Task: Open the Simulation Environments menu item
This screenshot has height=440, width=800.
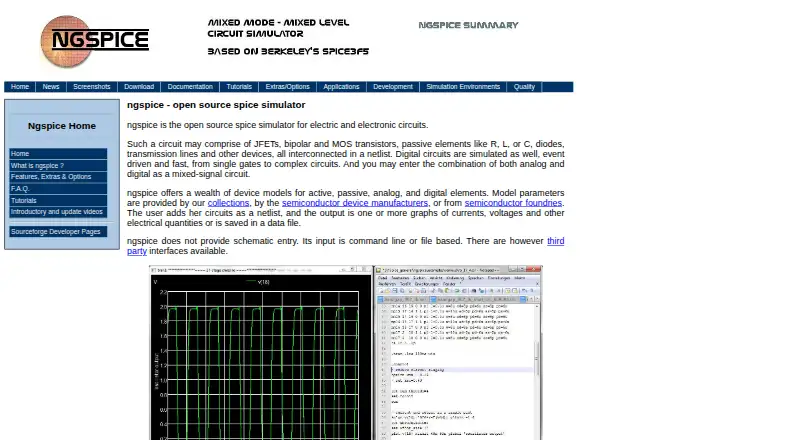Action: (463, 87)
